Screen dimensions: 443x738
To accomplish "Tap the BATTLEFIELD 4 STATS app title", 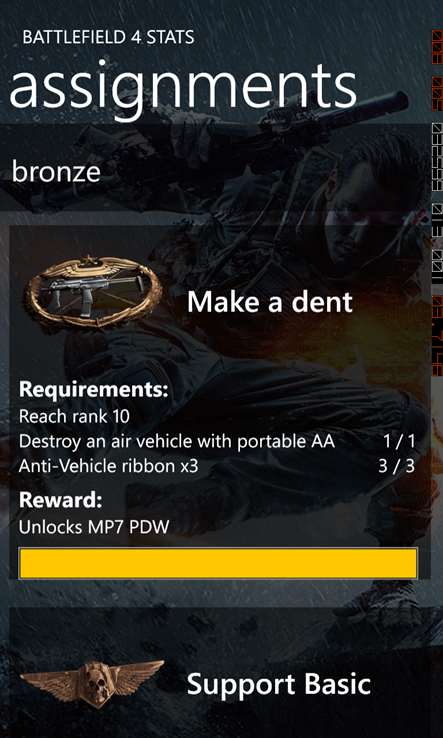I will click(x=108, y=37).
